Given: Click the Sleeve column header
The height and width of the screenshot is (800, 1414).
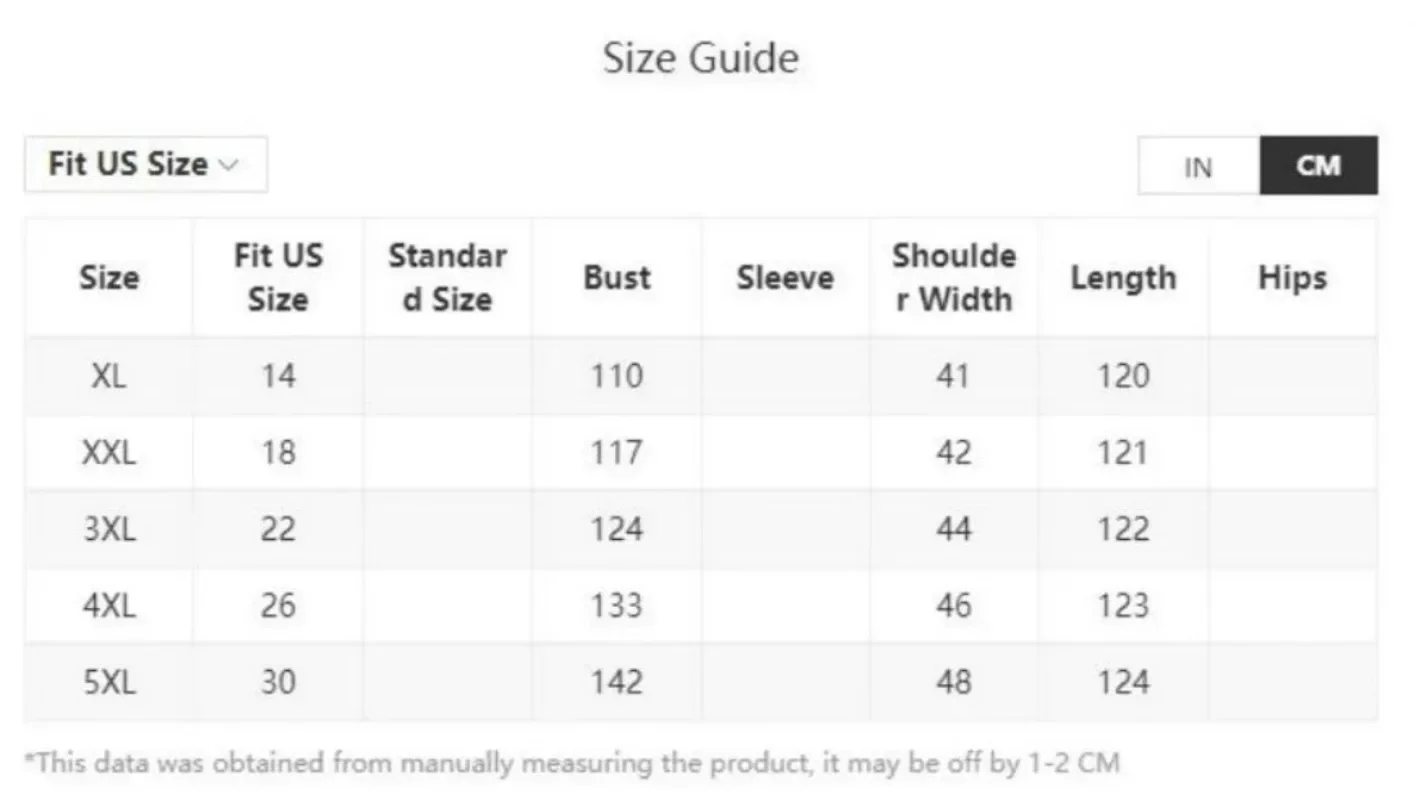Looking at the screenshot, I should point(785,277).
